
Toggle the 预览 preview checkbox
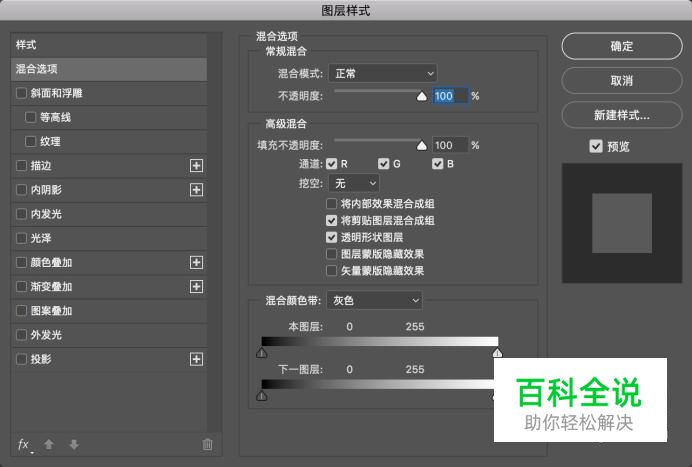coord(596,146)
